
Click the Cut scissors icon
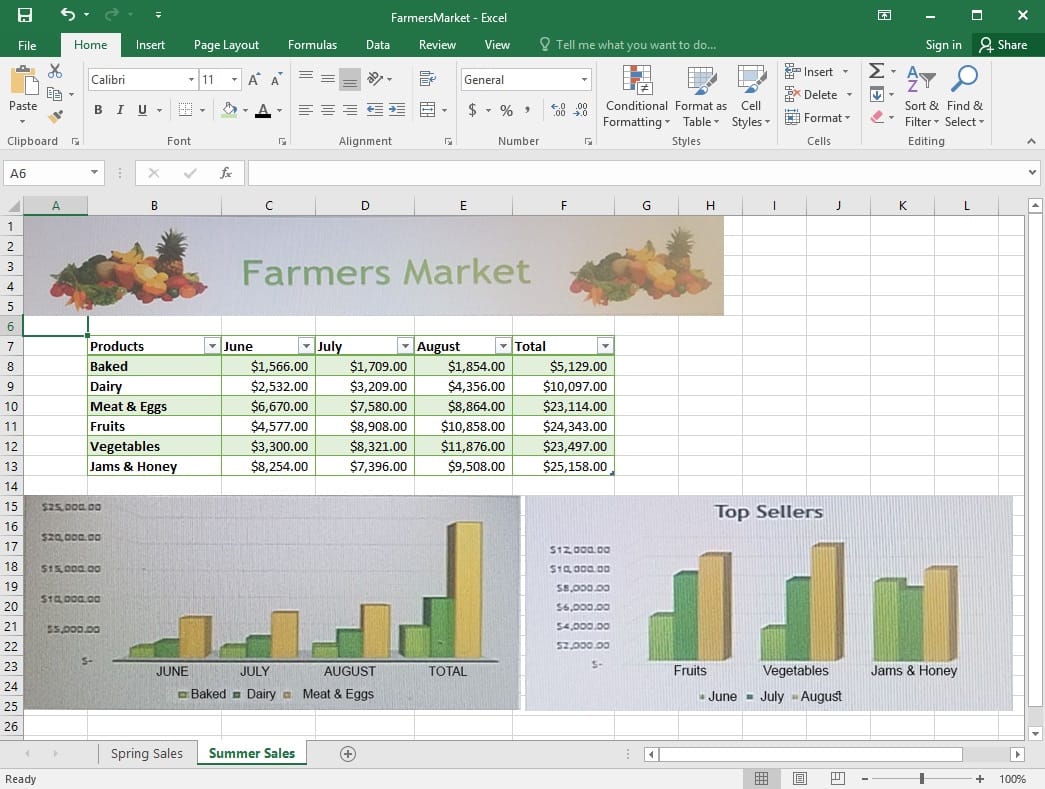pyautogui.click(x=55, y=71)
